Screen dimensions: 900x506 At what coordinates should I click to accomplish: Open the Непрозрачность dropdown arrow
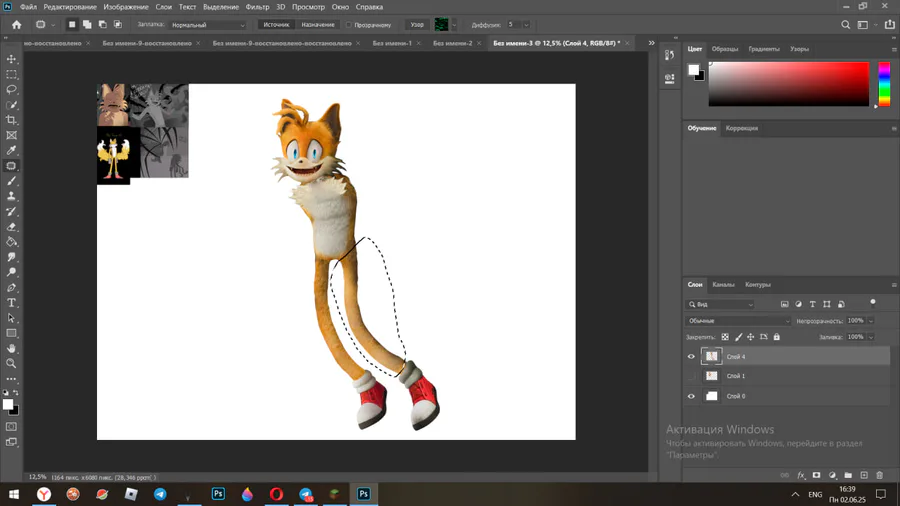(871, 321)
